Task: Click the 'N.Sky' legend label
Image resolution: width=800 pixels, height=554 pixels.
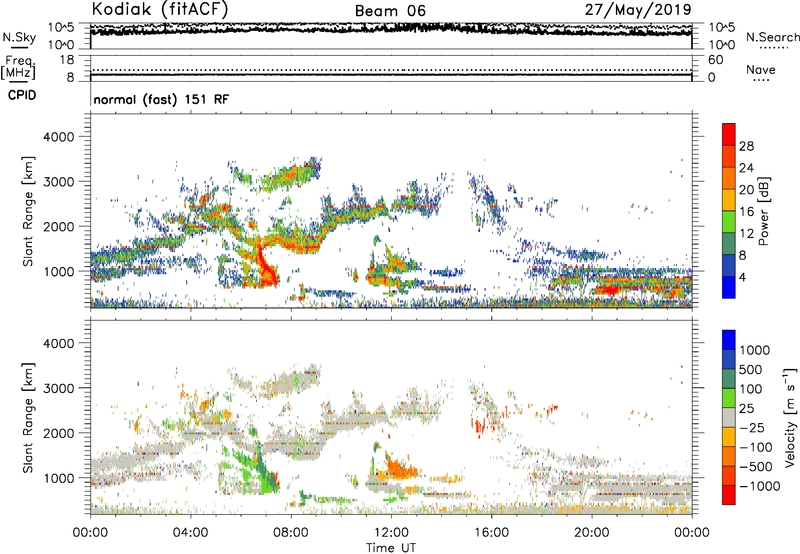Action: tap(19, 37)
